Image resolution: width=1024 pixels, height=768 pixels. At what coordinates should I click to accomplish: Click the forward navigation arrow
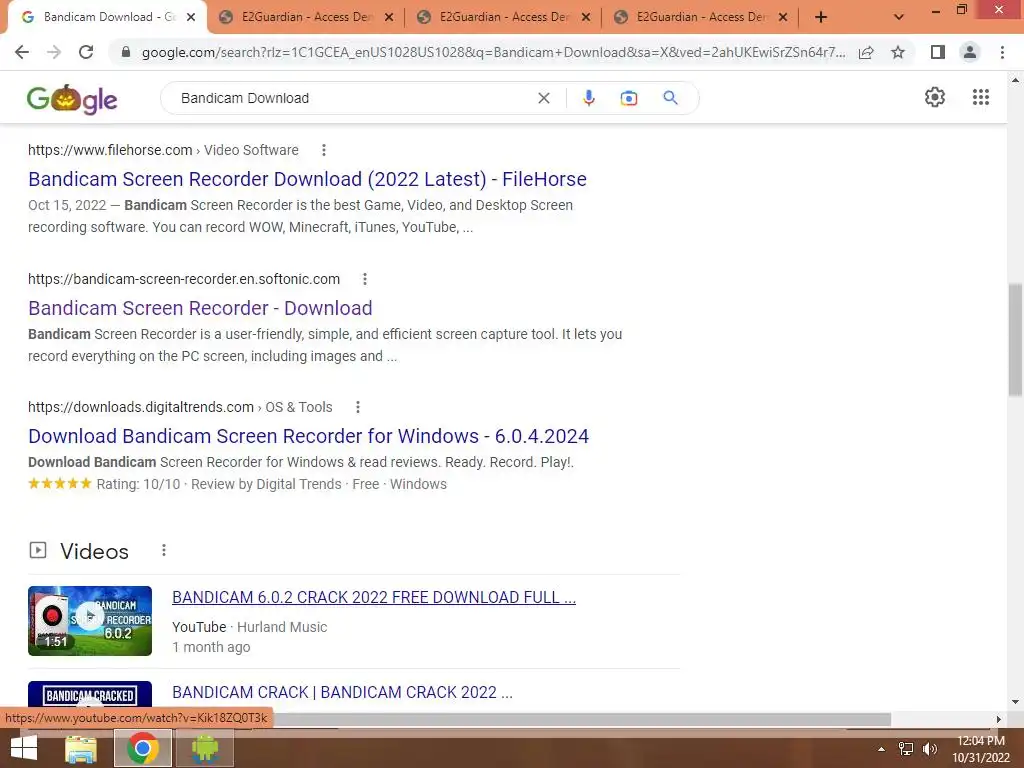point(54,52)
